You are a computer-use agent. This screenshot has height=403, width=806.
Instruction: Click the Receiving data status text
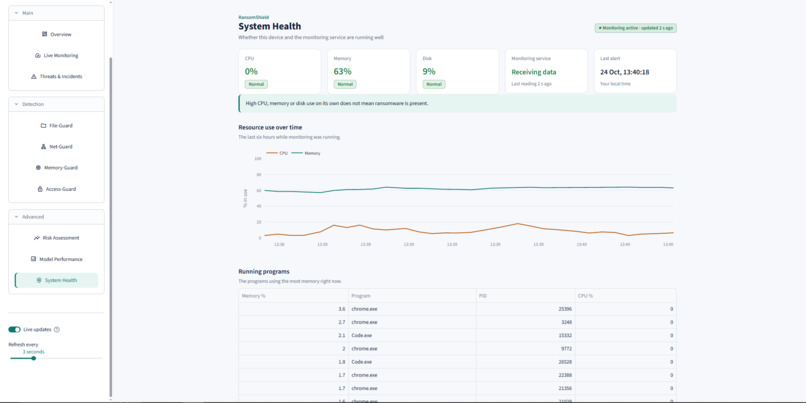[534, 72]
